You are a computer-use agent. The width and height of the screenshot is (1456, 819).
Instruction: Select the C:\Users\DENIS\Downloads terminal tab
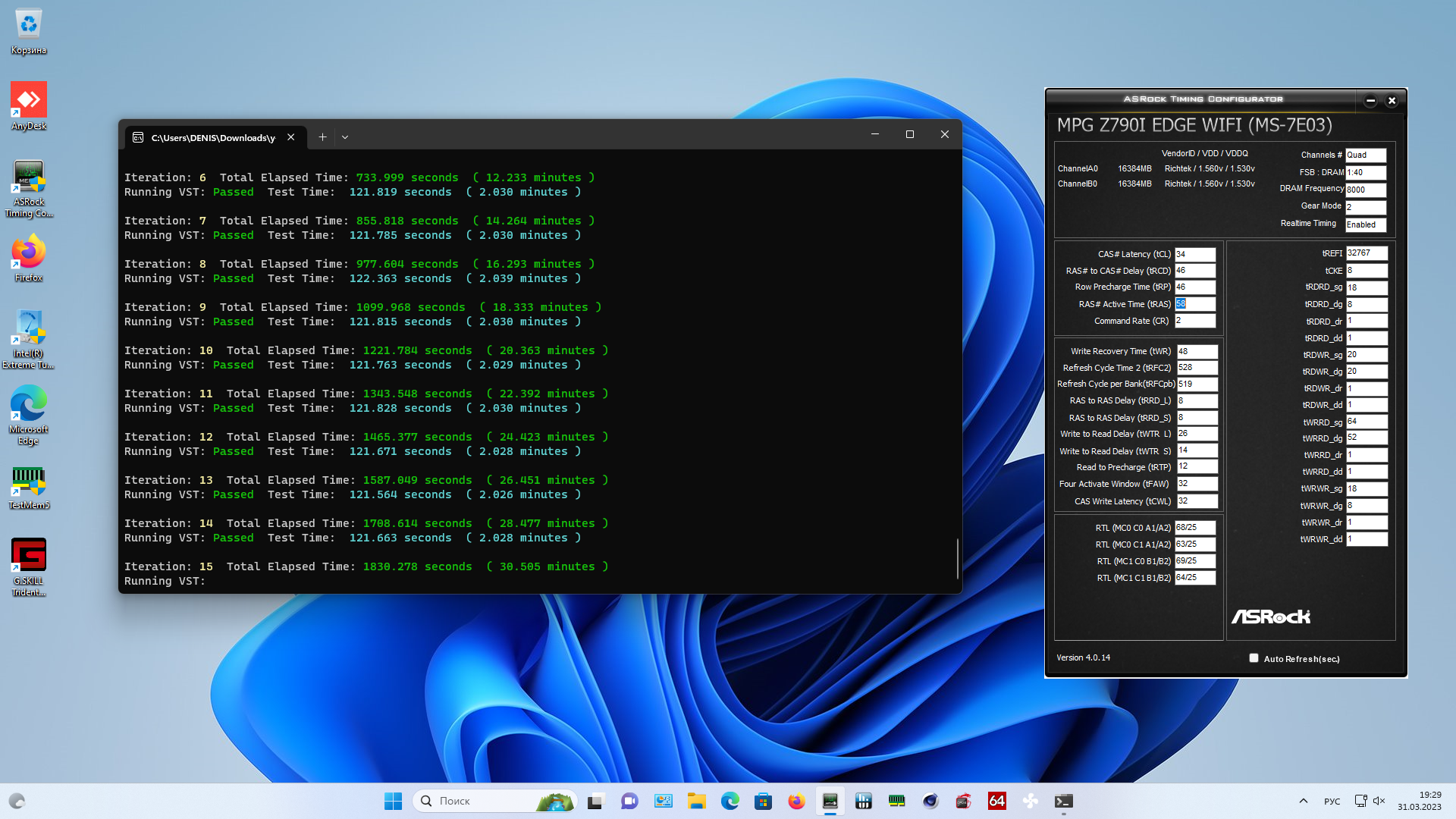pos(212,137)
